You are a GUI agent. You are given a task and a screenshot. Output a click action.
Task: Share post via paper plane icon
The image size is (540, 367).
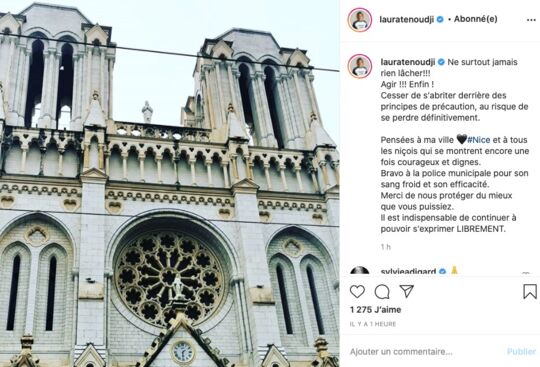click(x=406, y=291)
